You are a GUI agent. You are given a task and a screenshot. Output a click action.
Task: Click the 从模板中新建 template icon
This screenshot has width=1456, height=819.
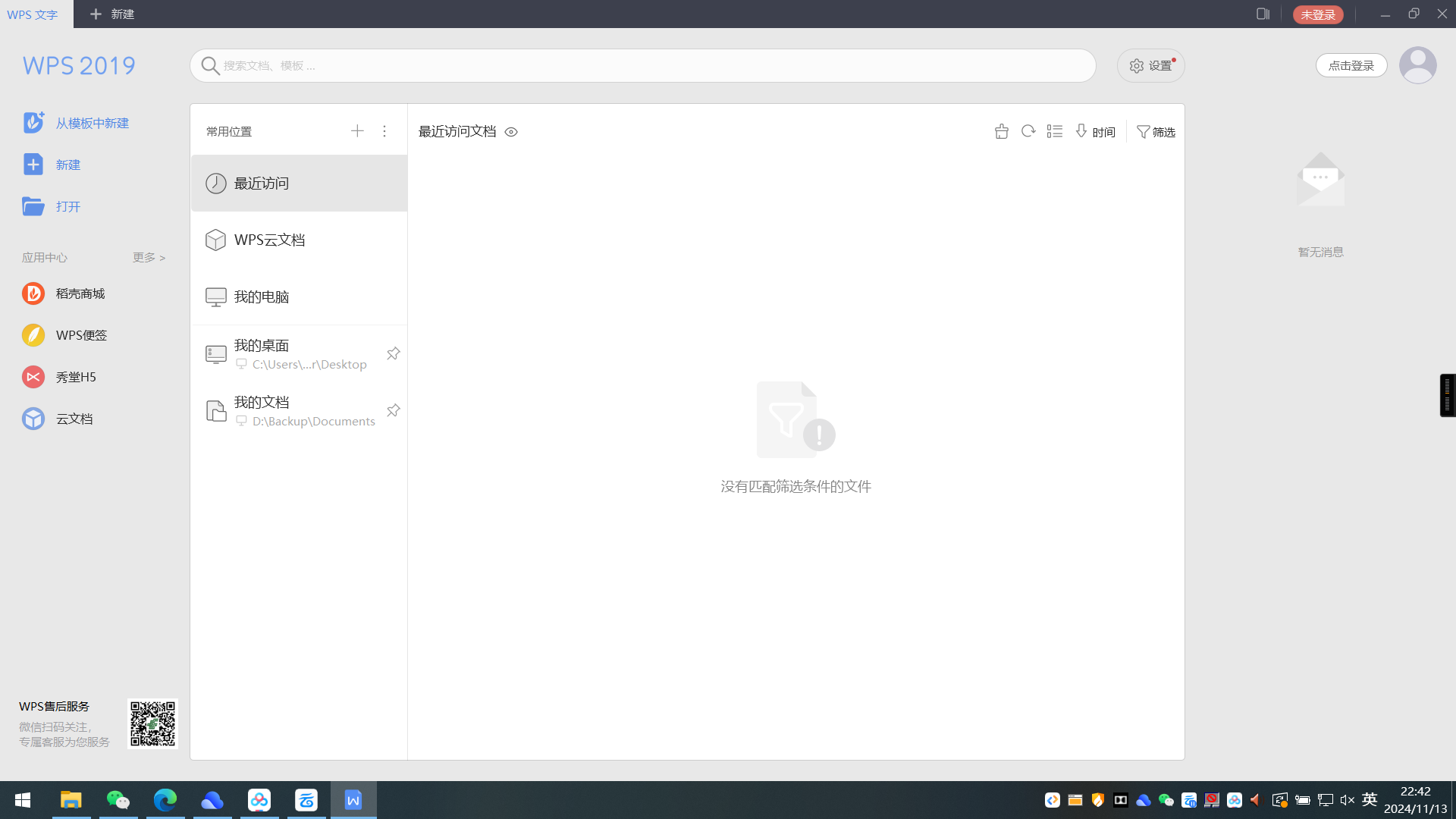pyautogui.click(x=33, y=122)
